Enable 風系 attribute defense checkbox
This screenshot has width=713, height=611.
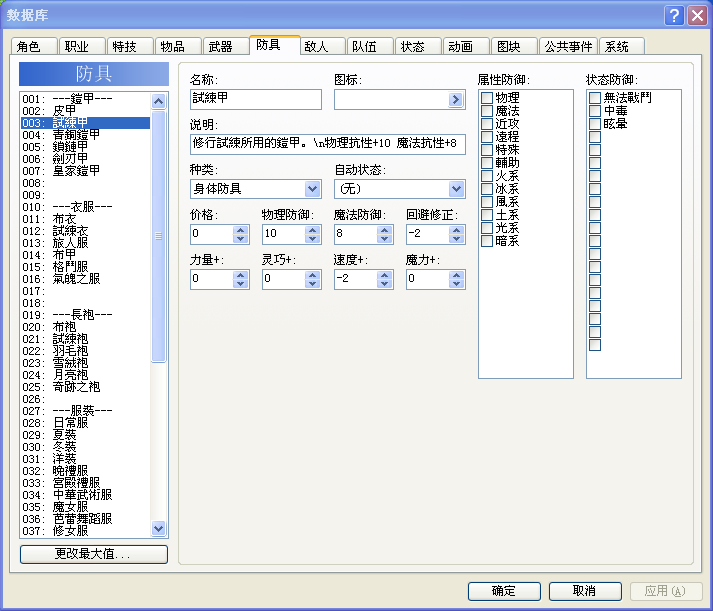pyautogui.click(x=487, y=202)
